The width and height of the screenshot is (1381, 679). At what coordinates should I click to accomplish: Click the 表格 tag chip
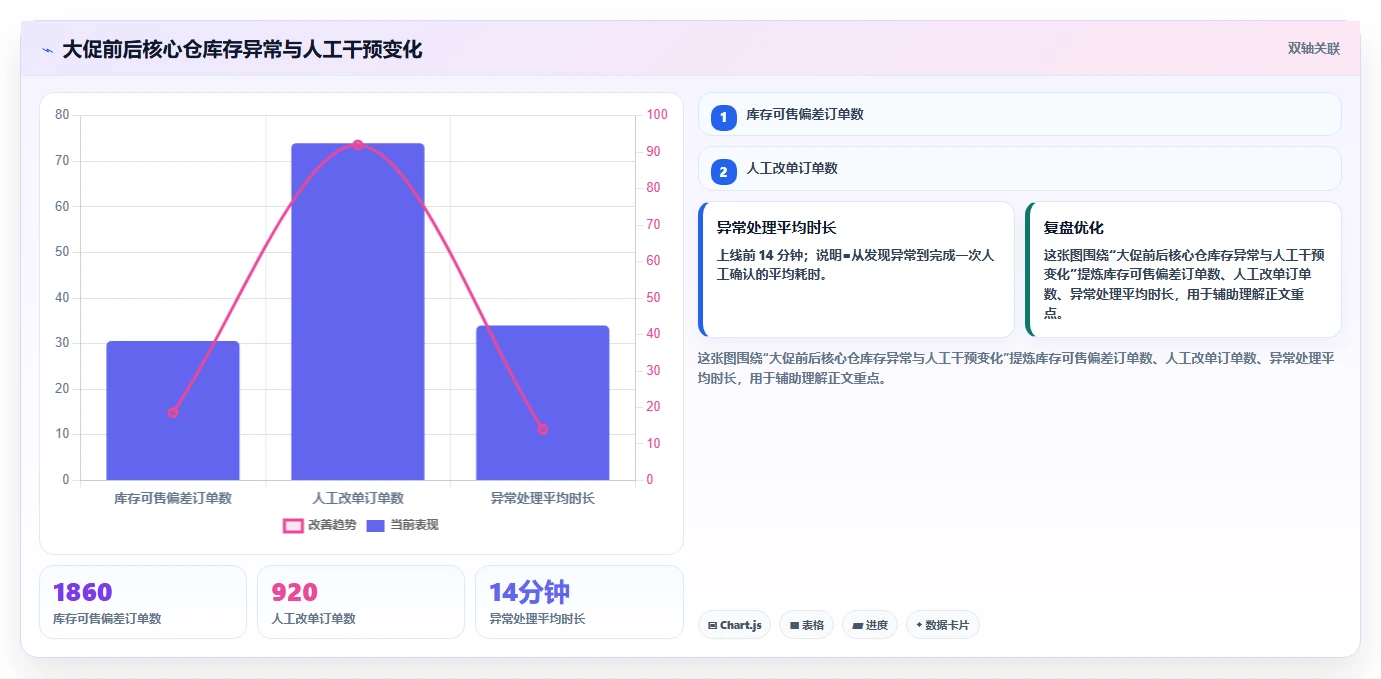pyautogui.click(x=806, y=625)
